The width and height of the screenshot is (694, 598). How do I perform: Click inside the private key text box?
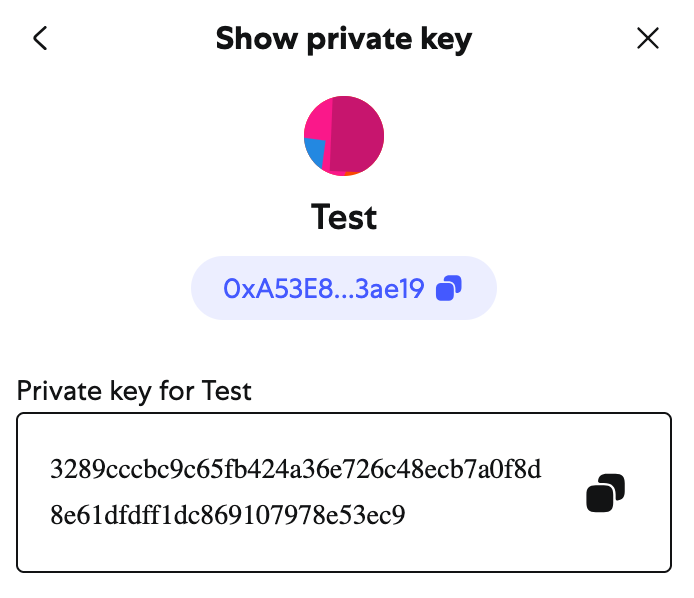[x=344, y=493]
